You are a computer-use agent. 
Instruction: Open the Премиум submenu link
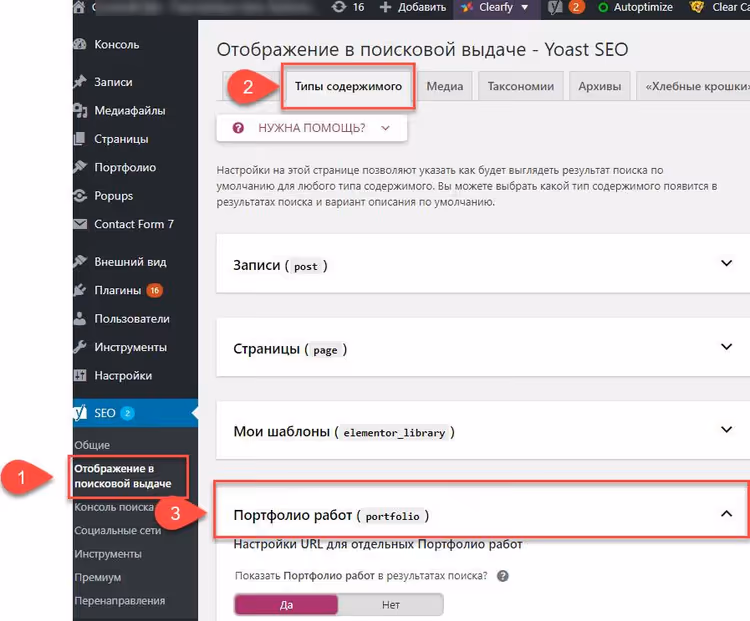pos(98,577)
